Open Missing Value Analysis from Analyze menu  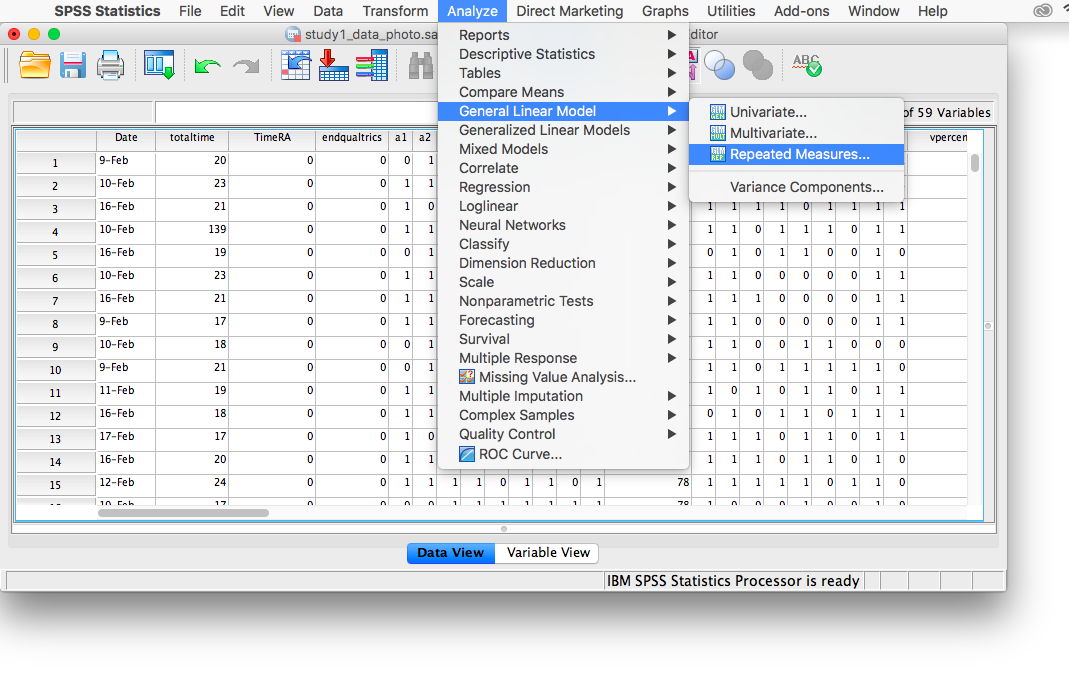[x=563, y=377]
